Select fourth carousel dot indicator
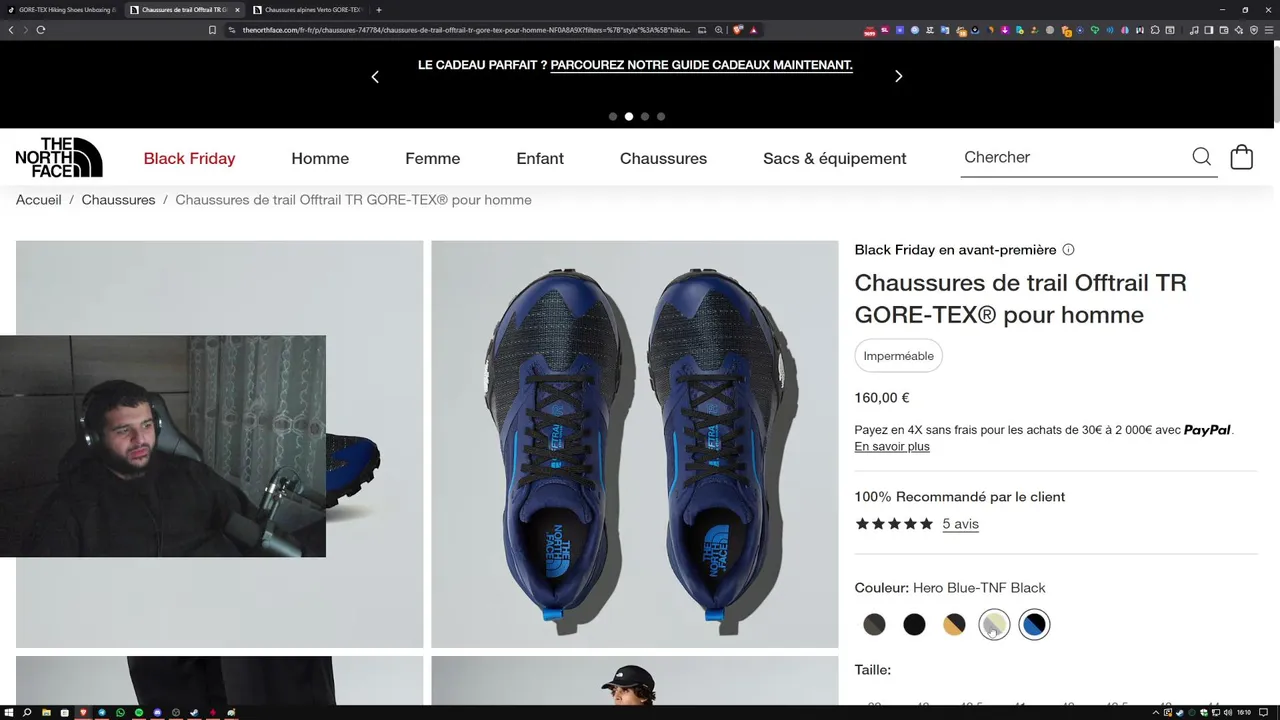The width and height of the screenshot is (1280, 720). tap(661, 116)
